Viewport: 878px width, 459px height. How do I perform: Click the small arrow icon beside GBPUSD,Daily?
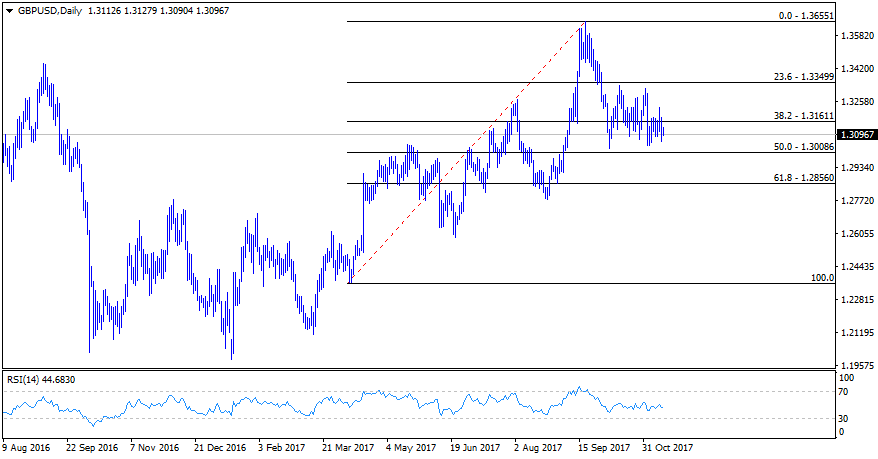(10, 9)
